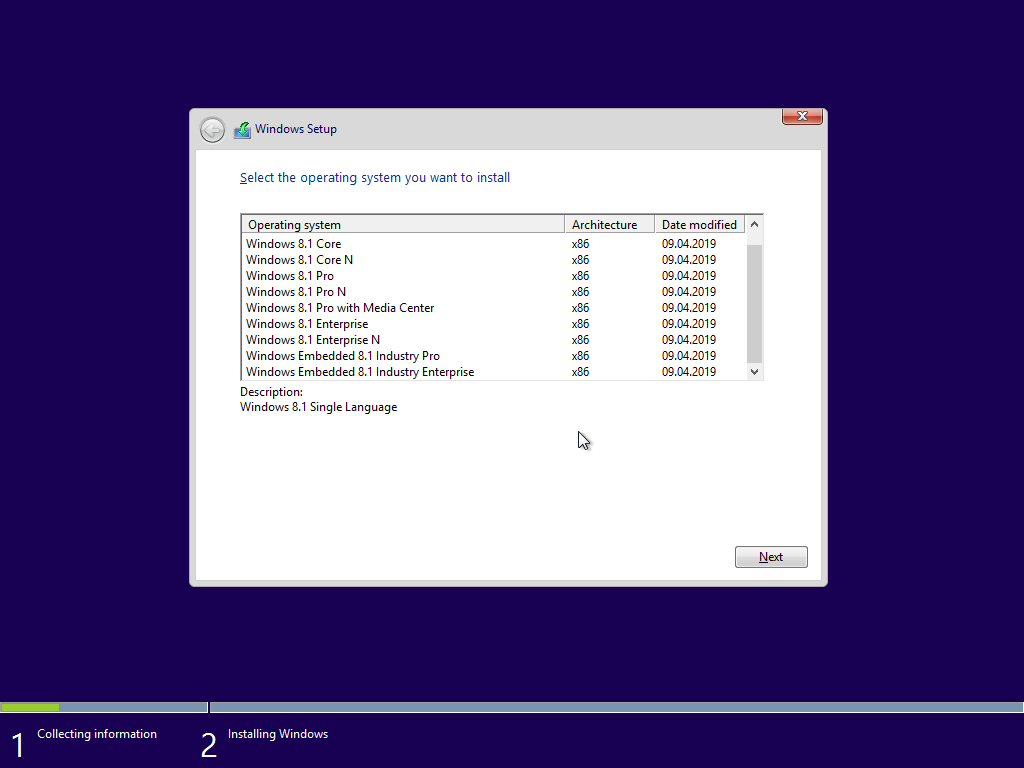Image resolution: width=1024 pixels, height=768 pixels.
Task: Sort by Architecture column header
Action: point(609,225)
